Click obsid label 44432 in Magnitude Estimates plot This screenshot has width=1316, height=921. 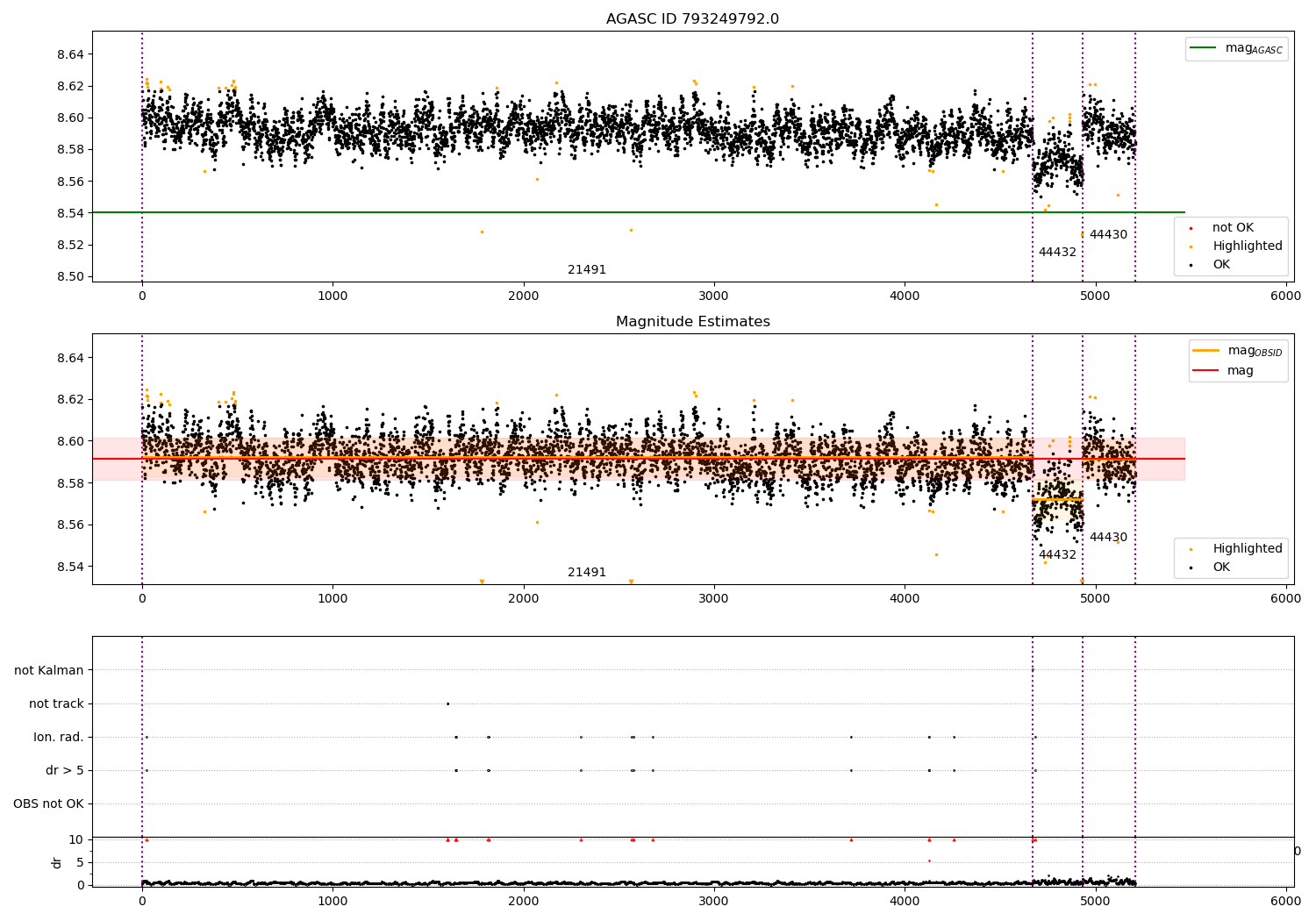[1057, 555]
